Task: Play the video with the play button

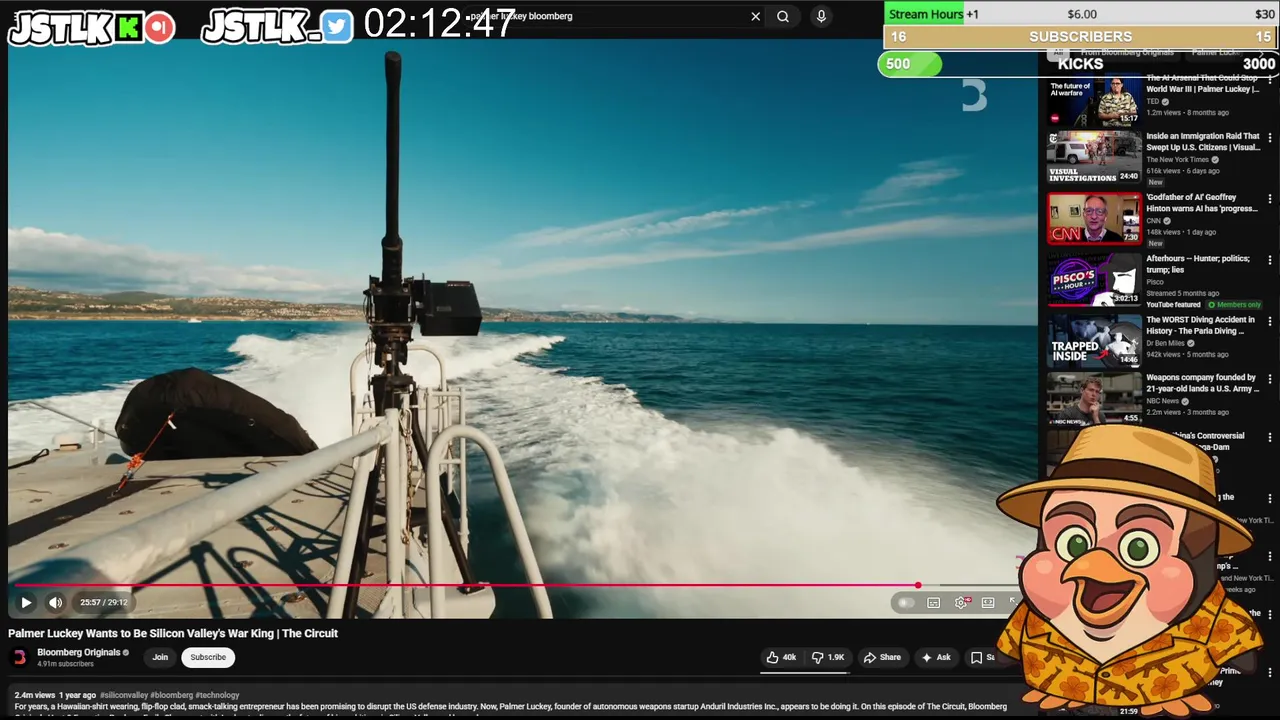Action: click(26, 602)
